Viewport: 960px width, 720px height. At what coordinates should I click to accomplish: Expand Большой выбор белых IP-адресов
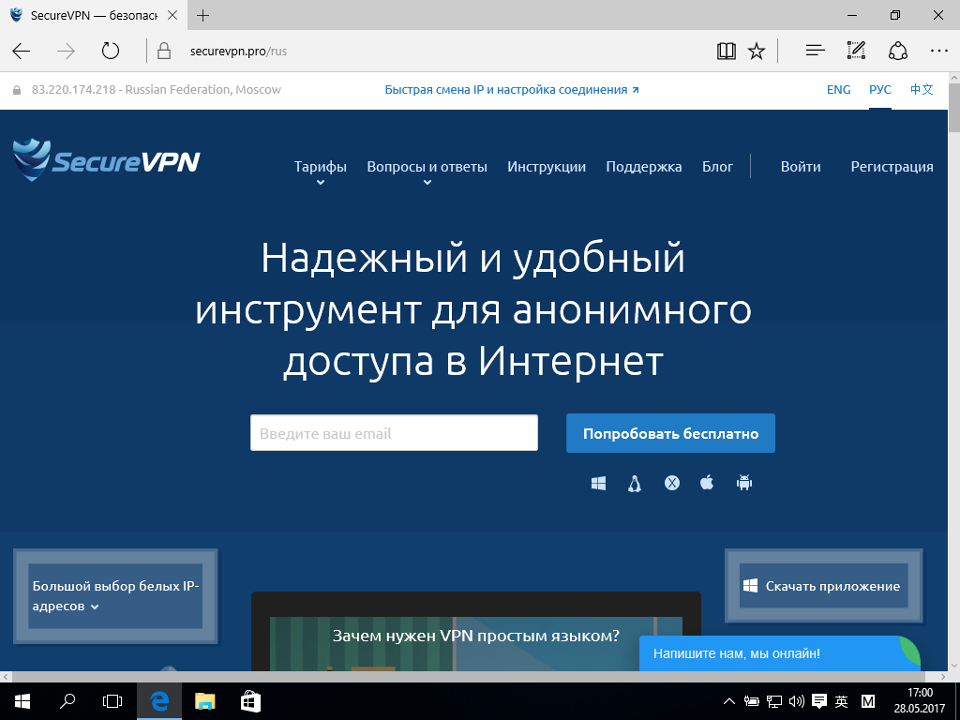coord(115,596)
